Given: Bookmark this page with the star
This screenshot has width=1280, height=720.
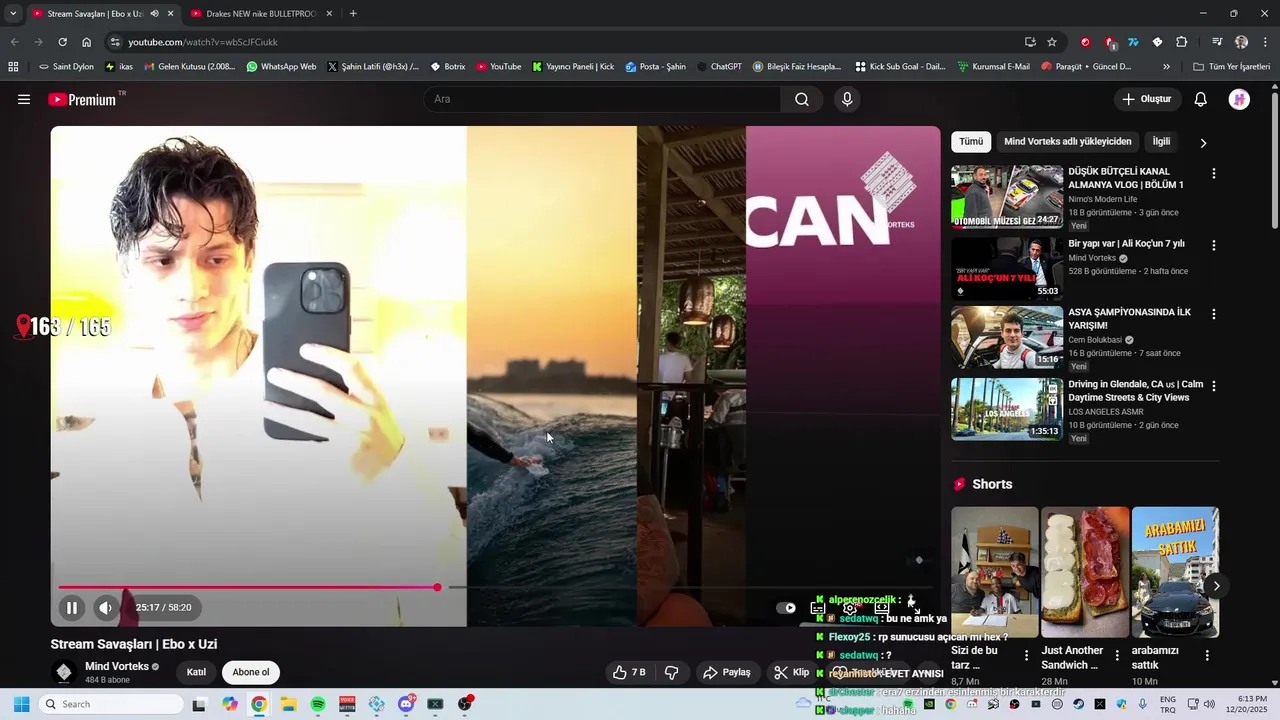Looking at the screenshot, I should 1052,42.
